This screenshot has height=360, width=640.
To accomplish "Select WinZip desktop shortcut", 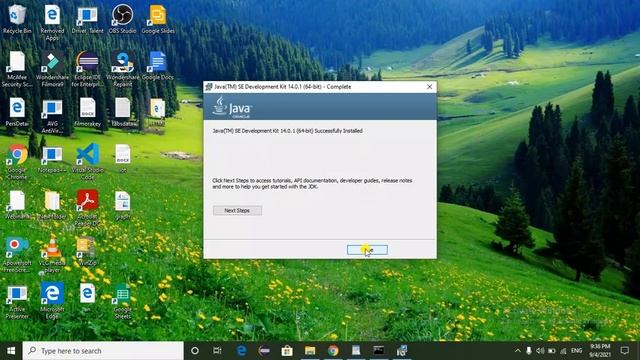I will coord(87,251).
